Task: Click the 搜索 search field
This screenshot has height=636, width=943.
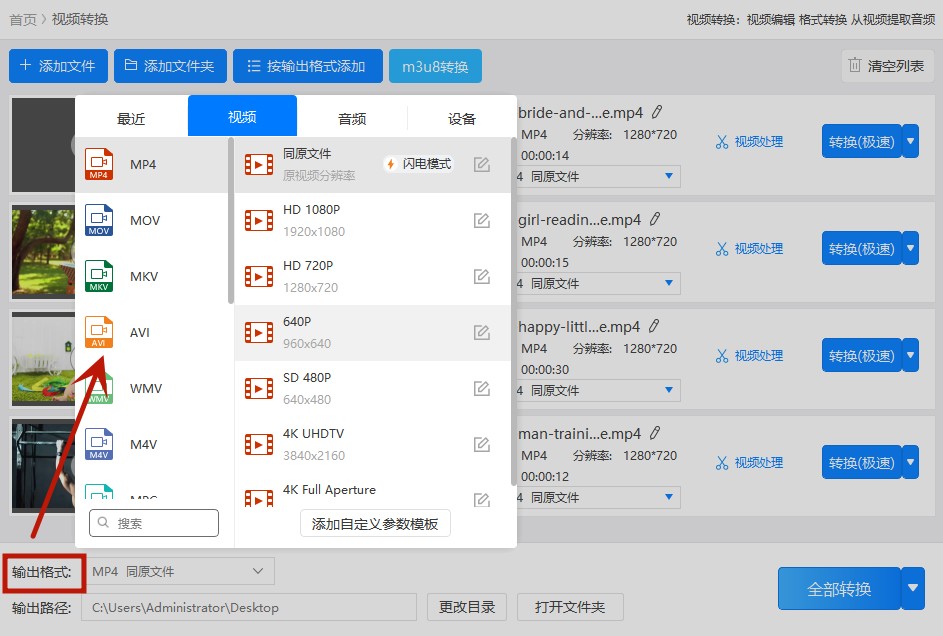Action: [153, 523]
